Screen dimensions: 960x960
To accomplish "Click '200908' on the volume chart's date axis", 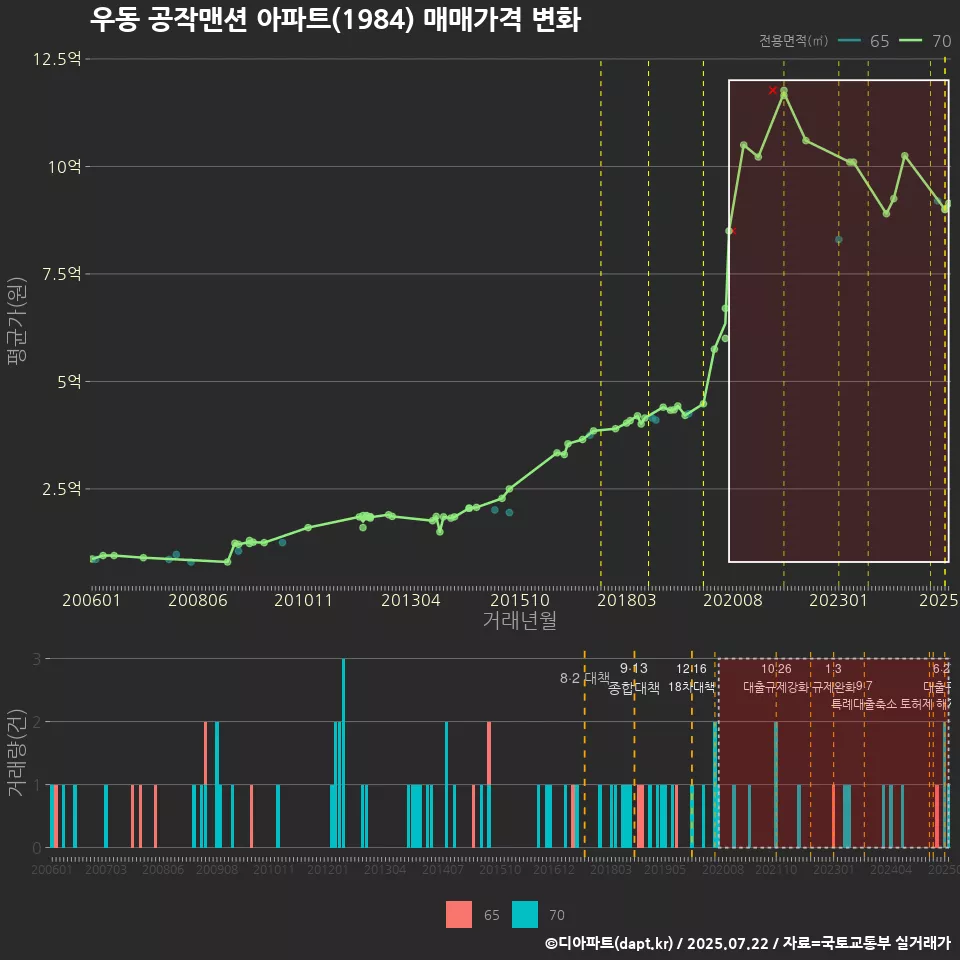I will pos(217,869).
